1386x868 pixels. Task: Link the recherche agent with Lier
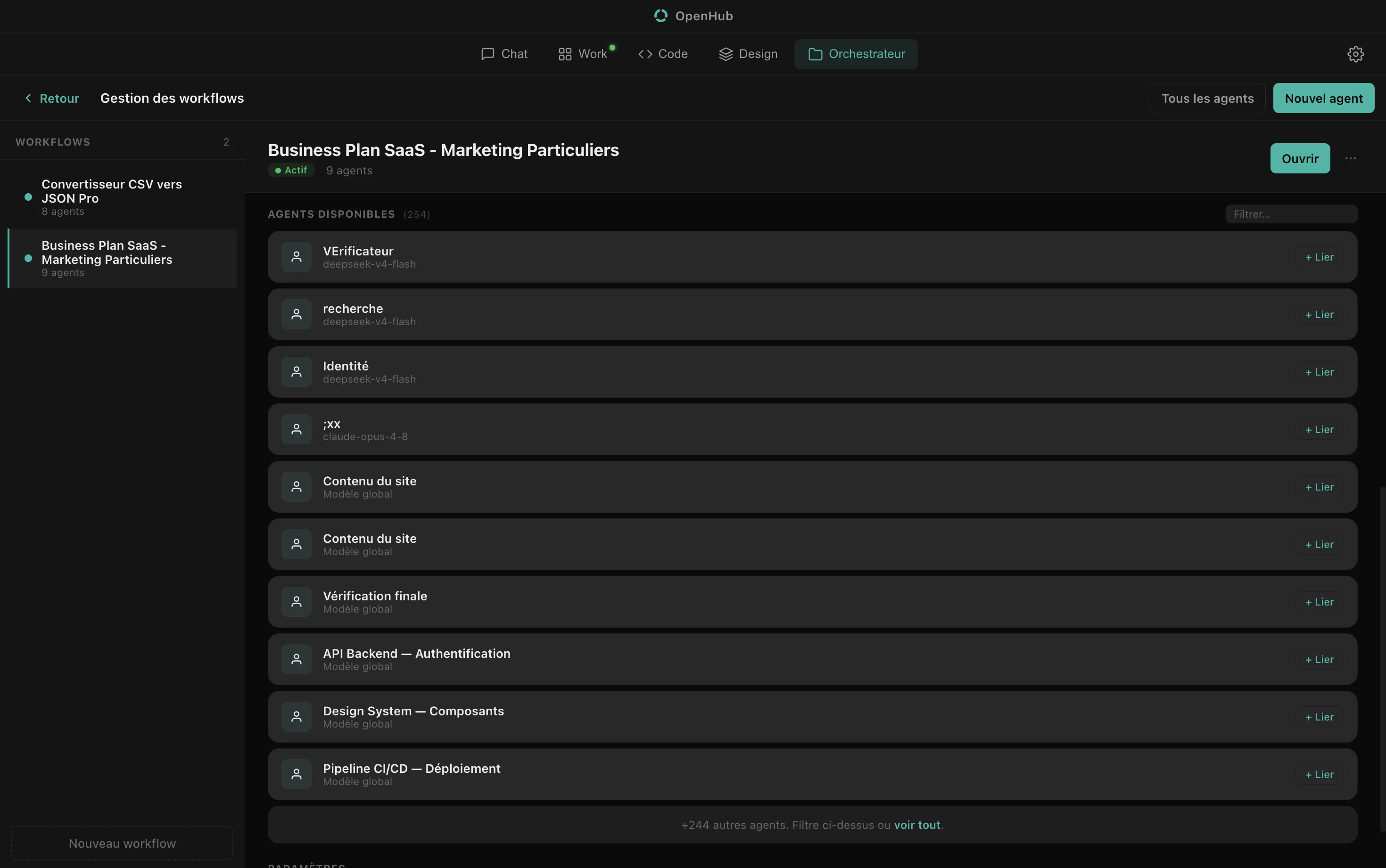point(1320,314)
